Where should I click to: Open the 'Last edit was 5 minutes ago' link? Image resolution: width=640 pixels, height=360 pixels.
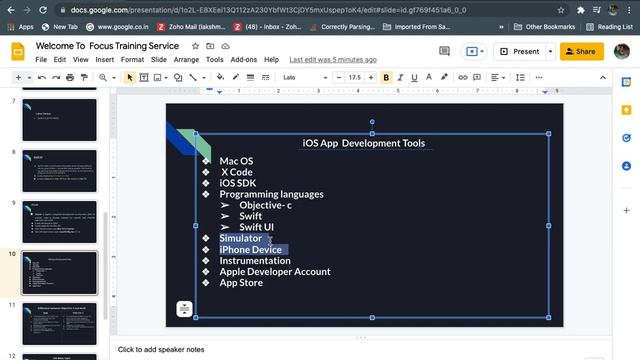click(333, 60)
